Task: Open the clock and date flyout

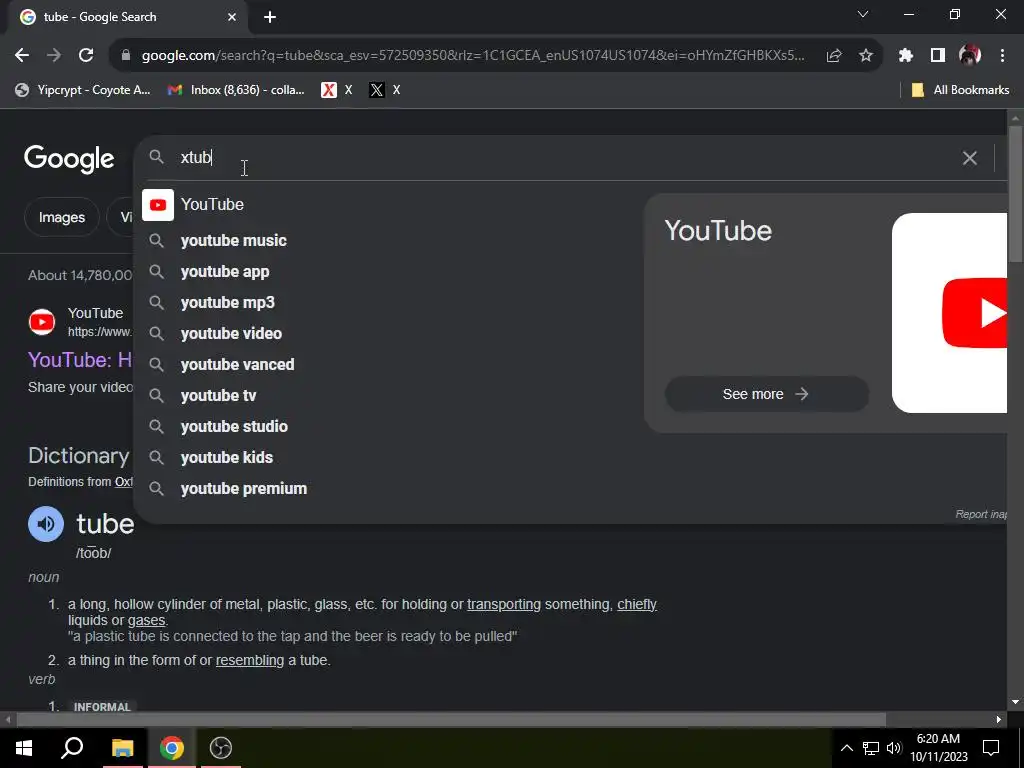Action: tap(938, 748)
